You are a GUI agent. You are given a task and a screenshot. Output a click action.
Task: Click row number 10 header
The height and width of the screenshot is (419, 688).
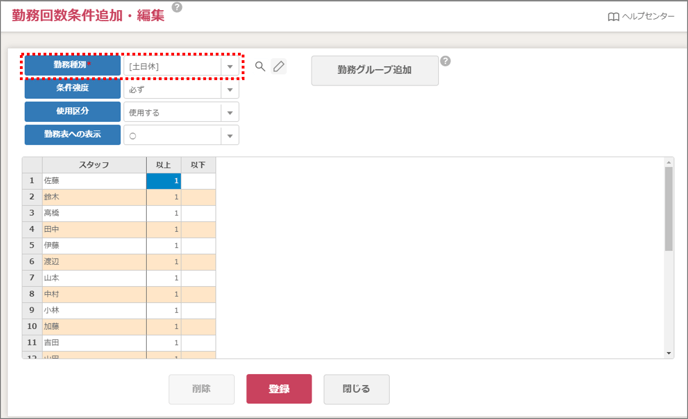(32, 327)
